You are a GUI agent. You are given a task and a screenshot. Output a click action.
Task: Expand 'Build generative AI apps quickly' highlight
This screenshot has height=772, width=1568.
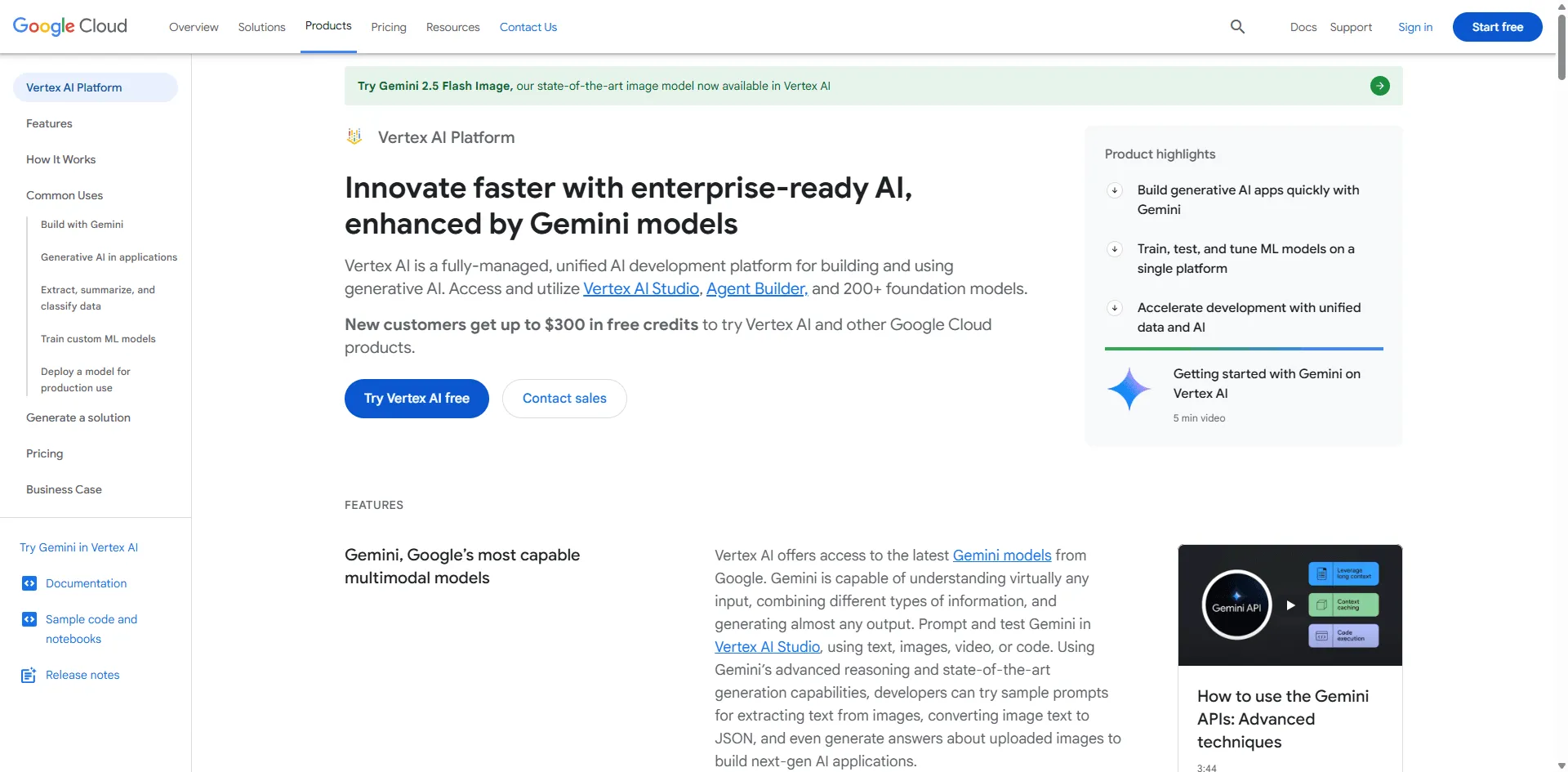(x=1115, y=190)
